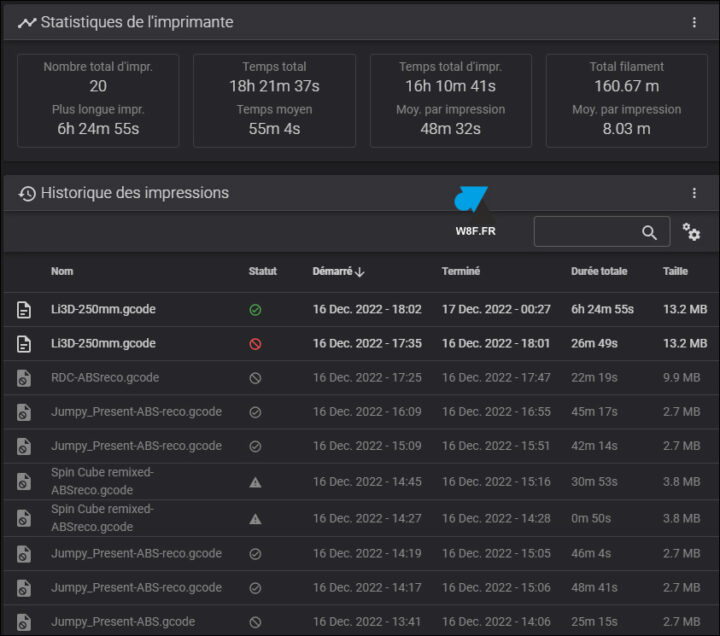Click the Historique des impressions panel title
The height and width of the screenshot is (636, 720).
[135, 193]
